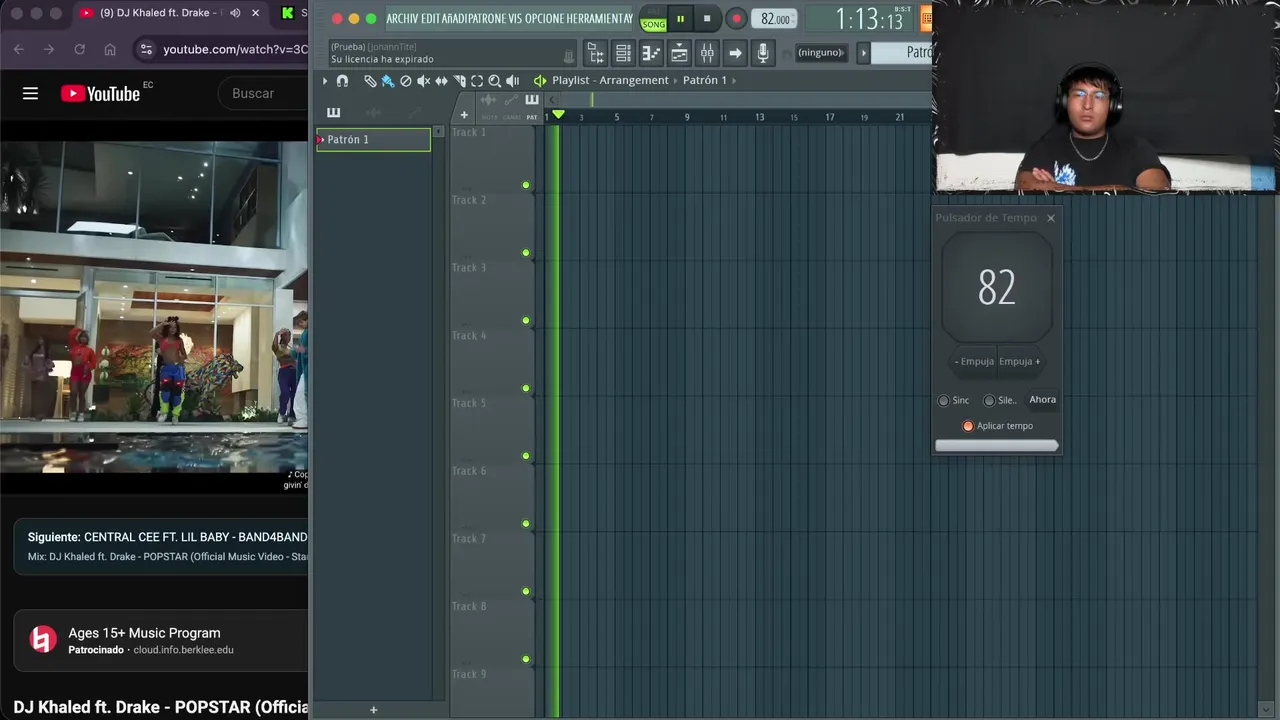
Task: Switch to the PAT picker tab
Action: [532, 109]
